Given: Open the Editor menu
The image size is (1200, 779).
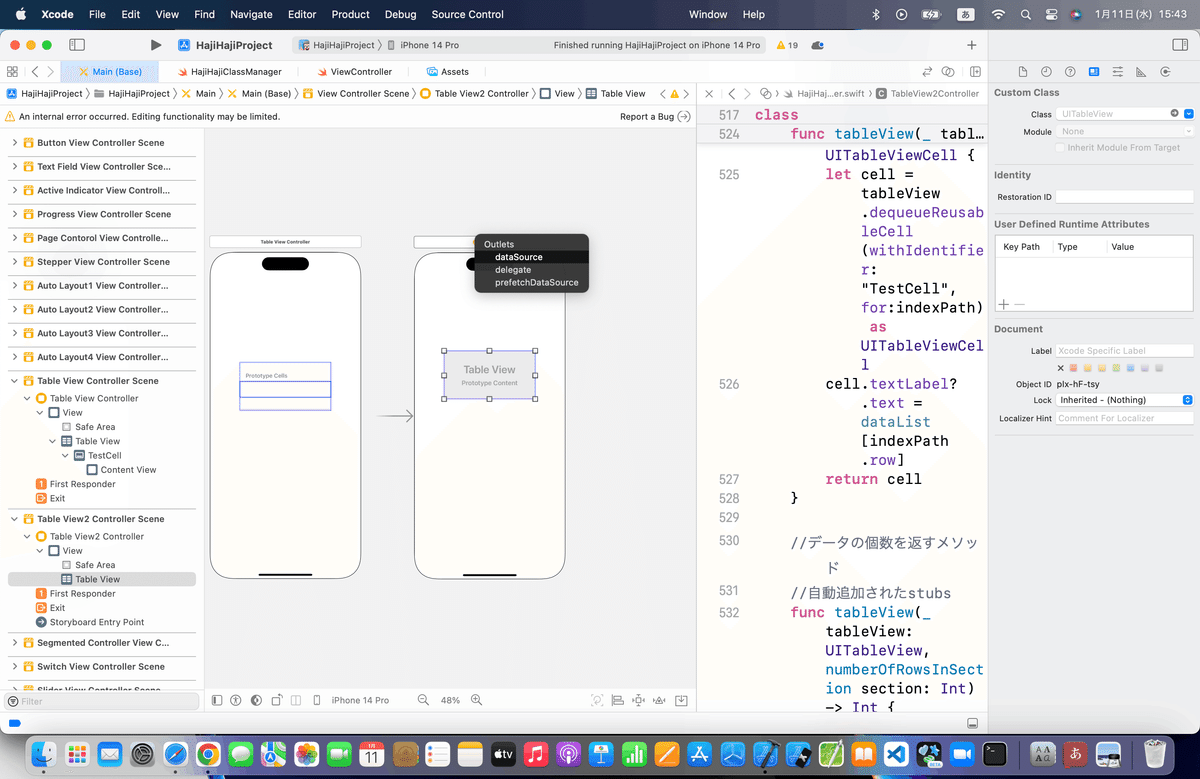Looking at the screenshot, I should click(302, 15).
